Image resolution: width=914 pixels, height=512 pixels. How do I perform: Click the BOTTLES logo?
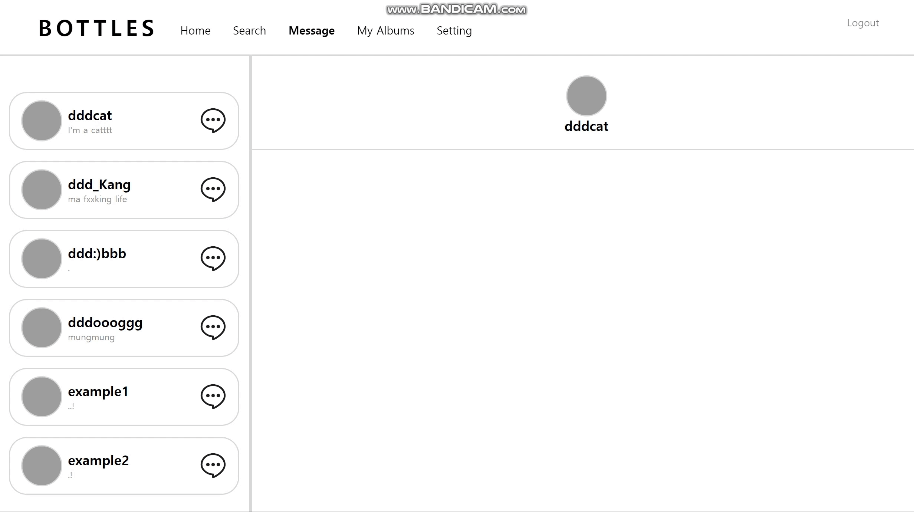pyautogui.click(x=97, y=29)
